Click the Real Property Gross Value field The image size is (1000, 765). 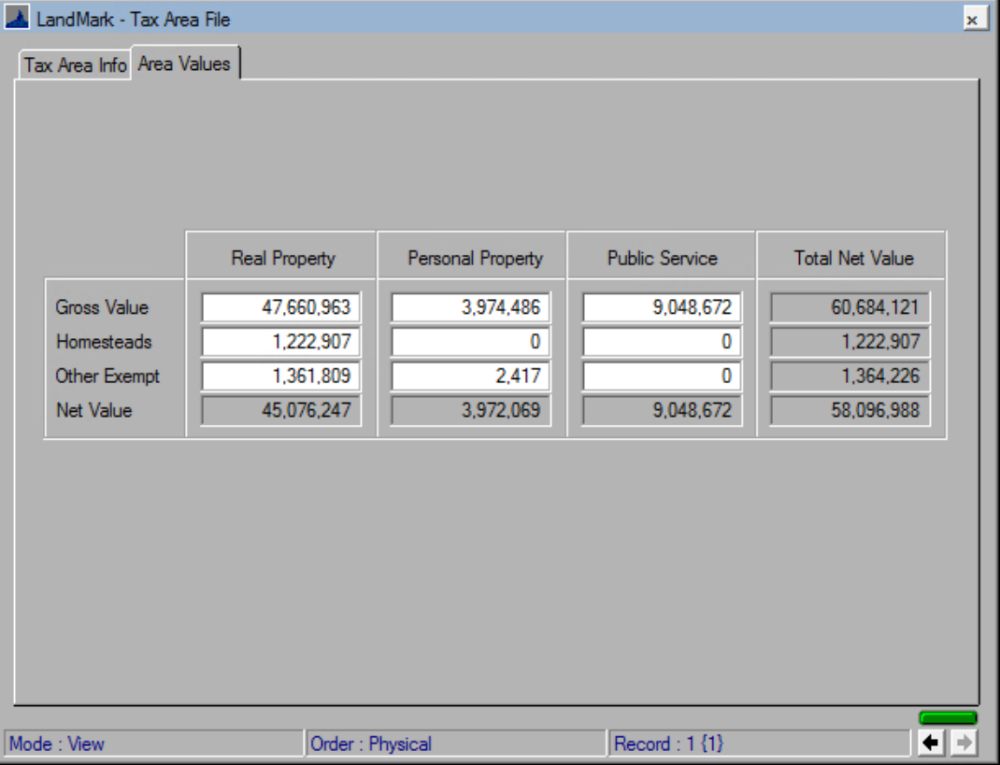point(283,307)
